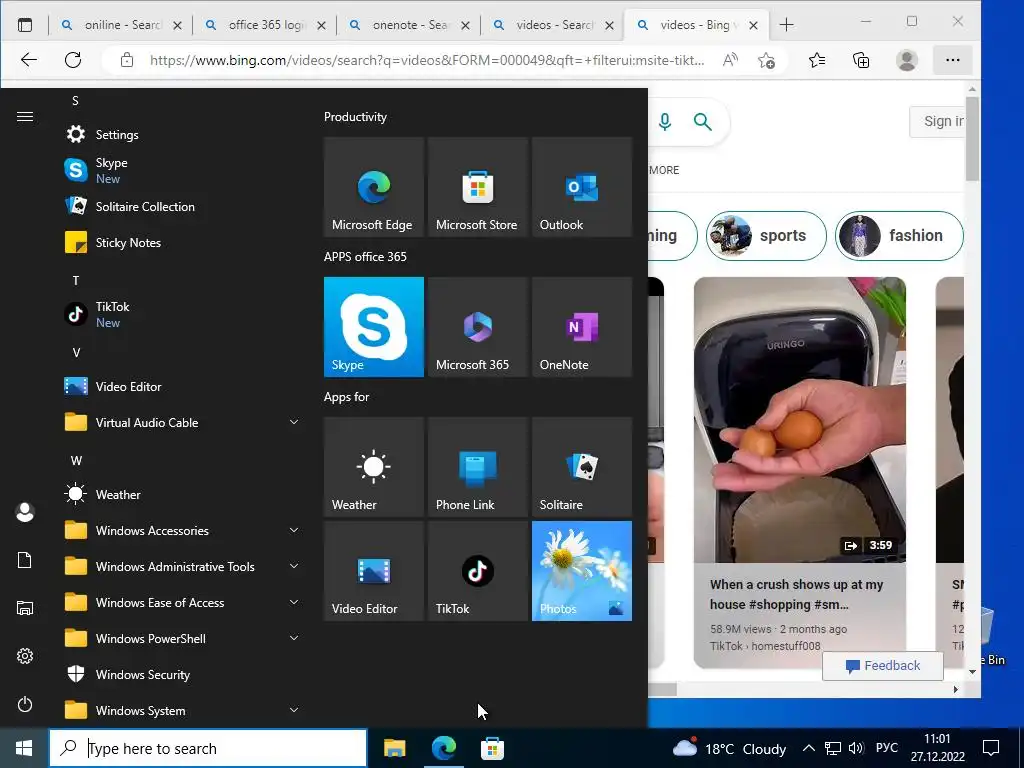This screenshot has width=1024, height=768.
Task: Click Sign in on Bing
Action: click(x=937, y=121)
